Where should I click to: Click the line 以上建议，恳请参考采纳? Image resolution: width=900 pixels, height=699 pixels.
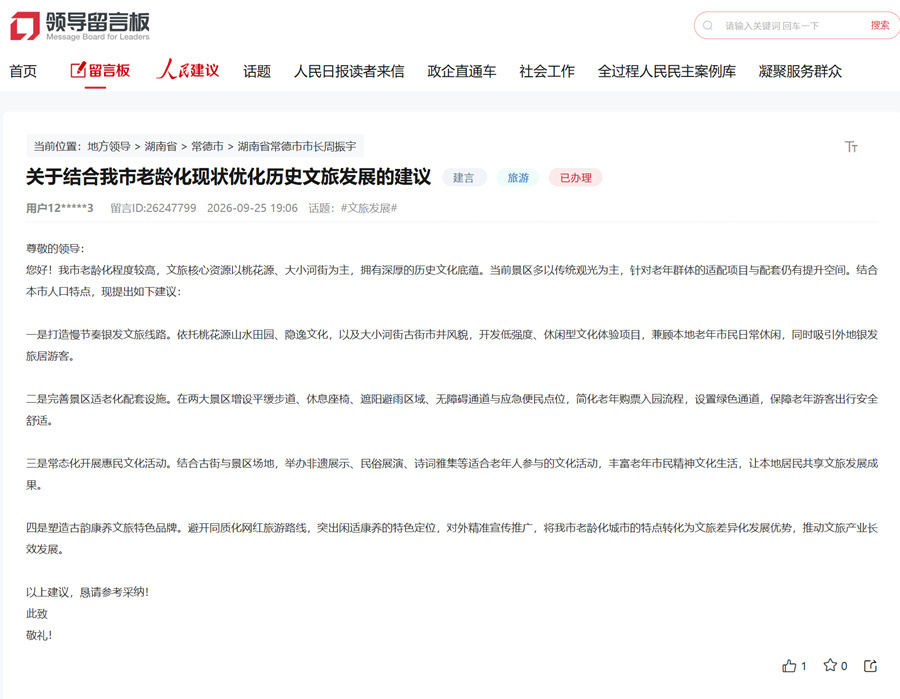point(87,592)
